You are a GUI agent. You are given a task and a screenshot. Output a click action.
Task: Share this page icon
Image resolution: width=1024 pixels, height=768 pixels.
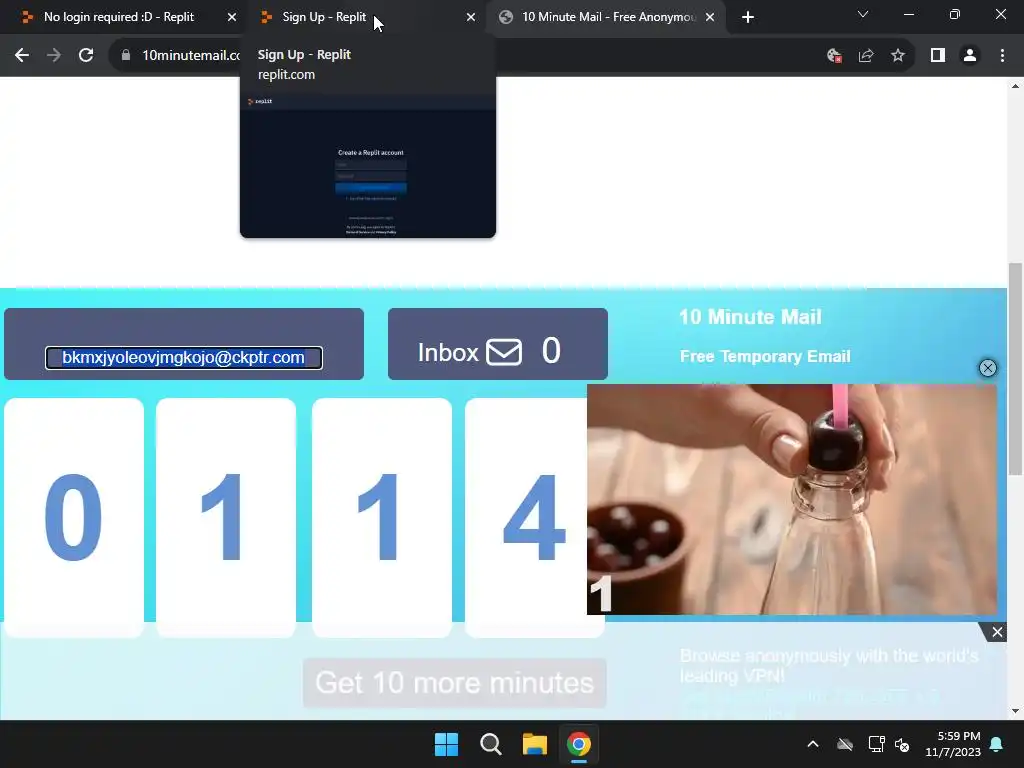tap(866, 56)
